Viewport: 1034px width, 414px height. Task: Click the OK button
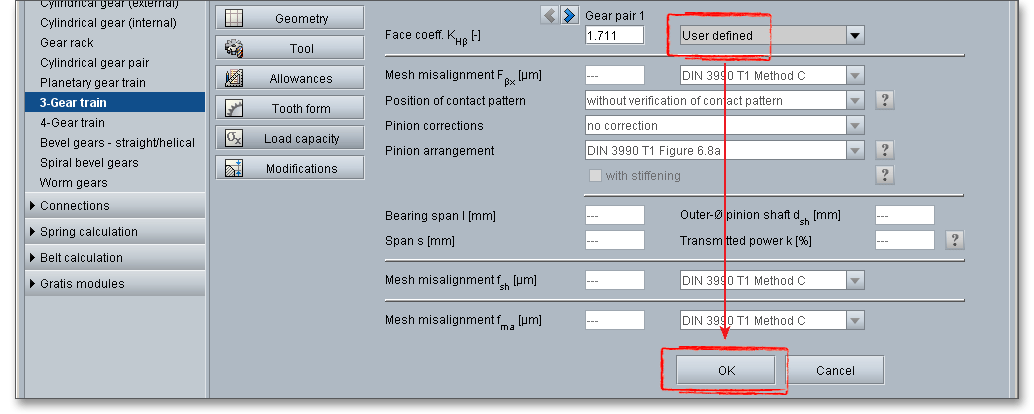726,370
